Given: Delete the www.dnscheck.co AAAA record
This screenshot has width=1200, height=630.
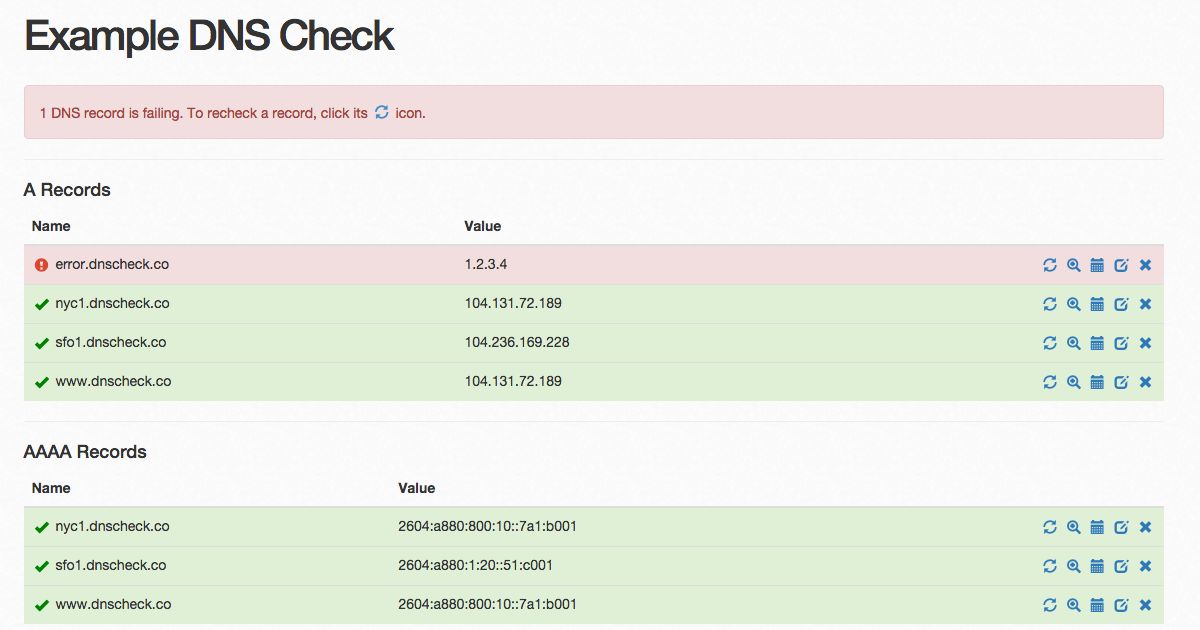Looking at the screenshot, I should point(1145,605).
